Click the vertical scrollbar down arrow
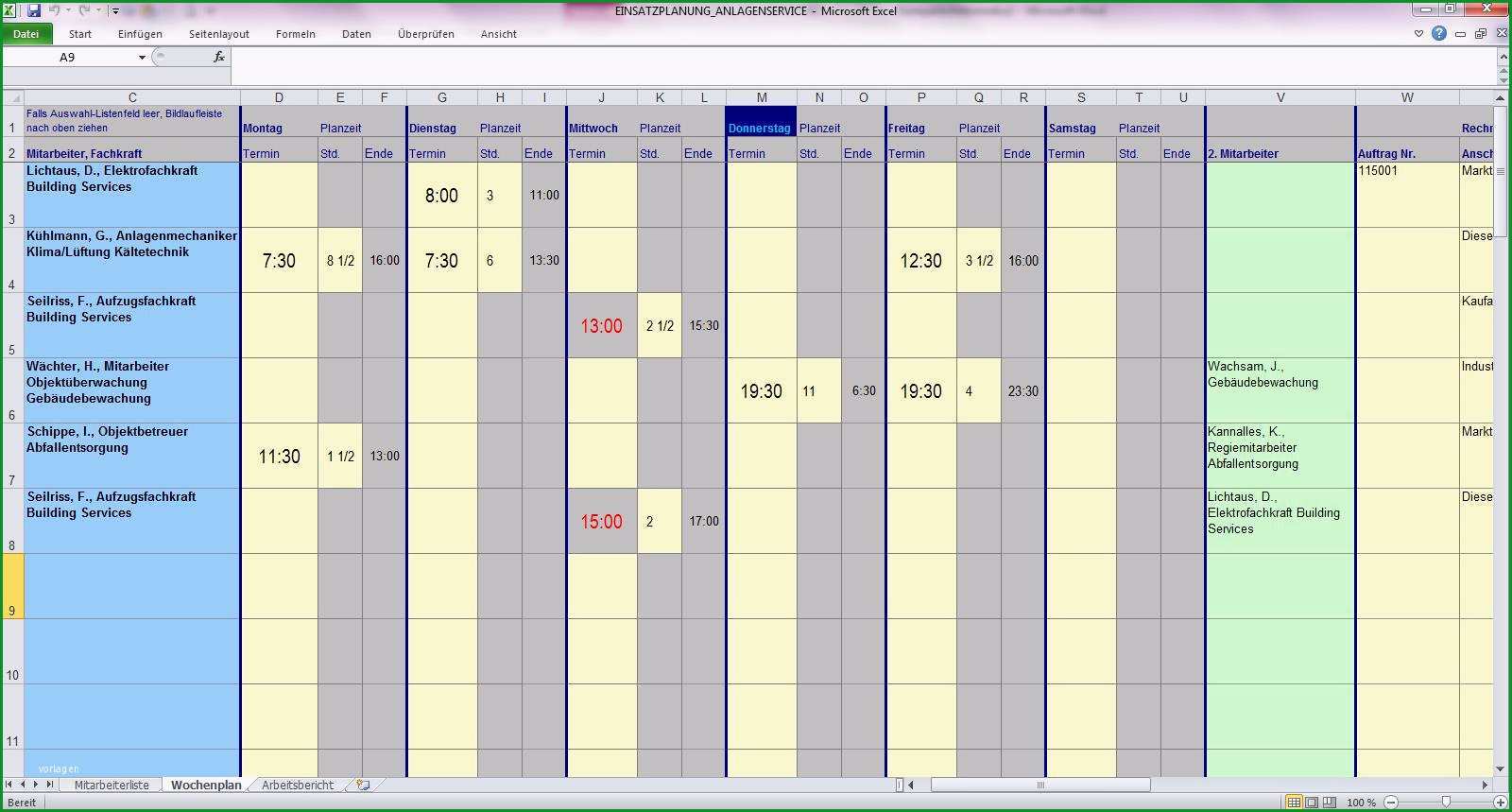 [1502, 769]
